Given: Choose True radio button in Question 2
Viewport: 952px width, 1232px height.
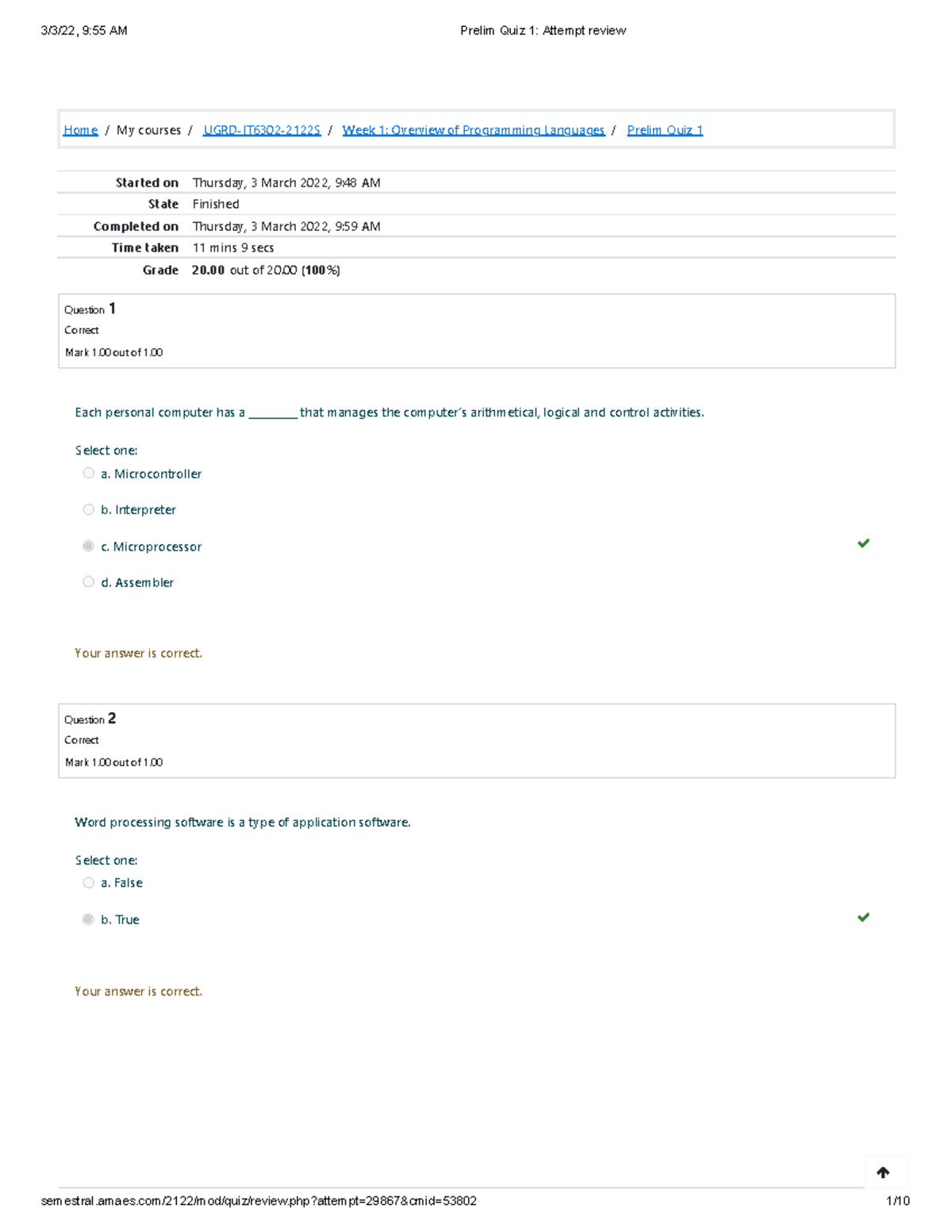Looking at the screenshot, I should point(88,919).
